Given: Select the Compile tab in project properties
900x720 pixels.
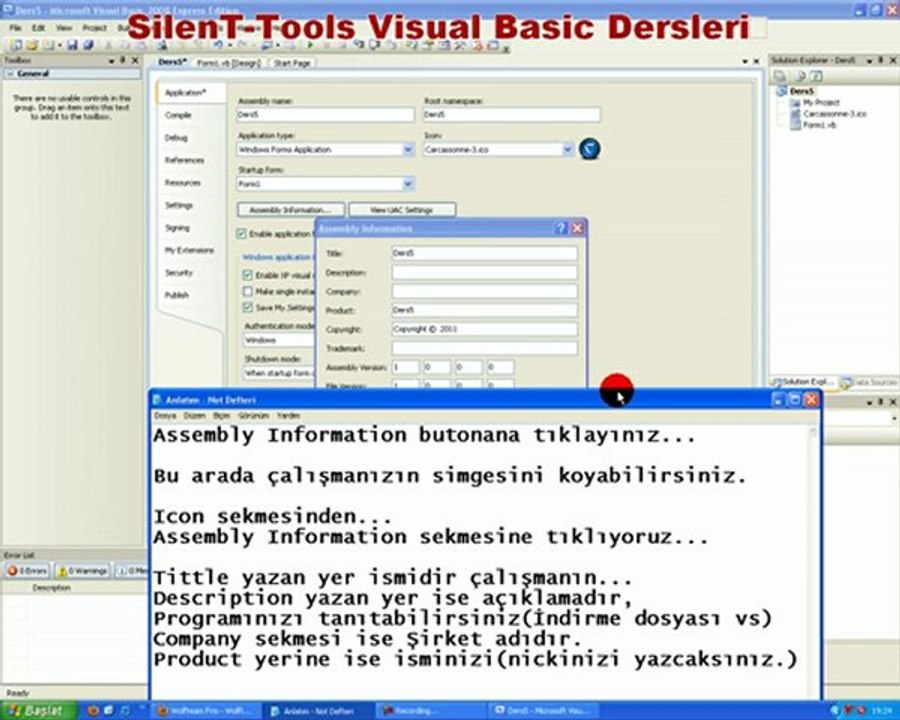Looking at the screenshot, I should [x=178, y=115].
